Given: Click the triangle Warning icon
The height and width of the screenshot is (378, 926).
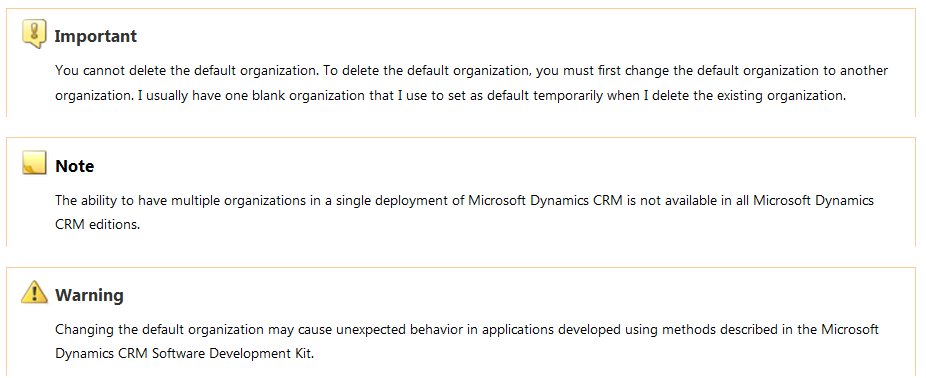Looking at the screenshot, I should click(34, 292).
